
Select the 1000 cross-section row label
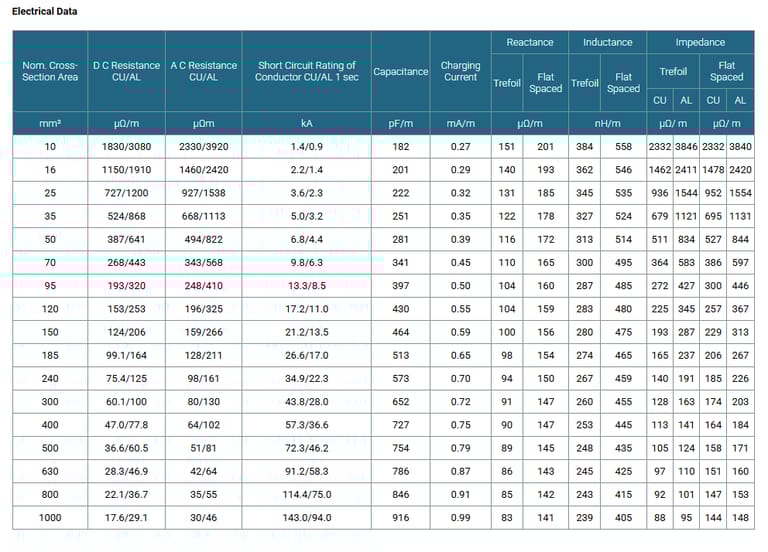point(50,518)
